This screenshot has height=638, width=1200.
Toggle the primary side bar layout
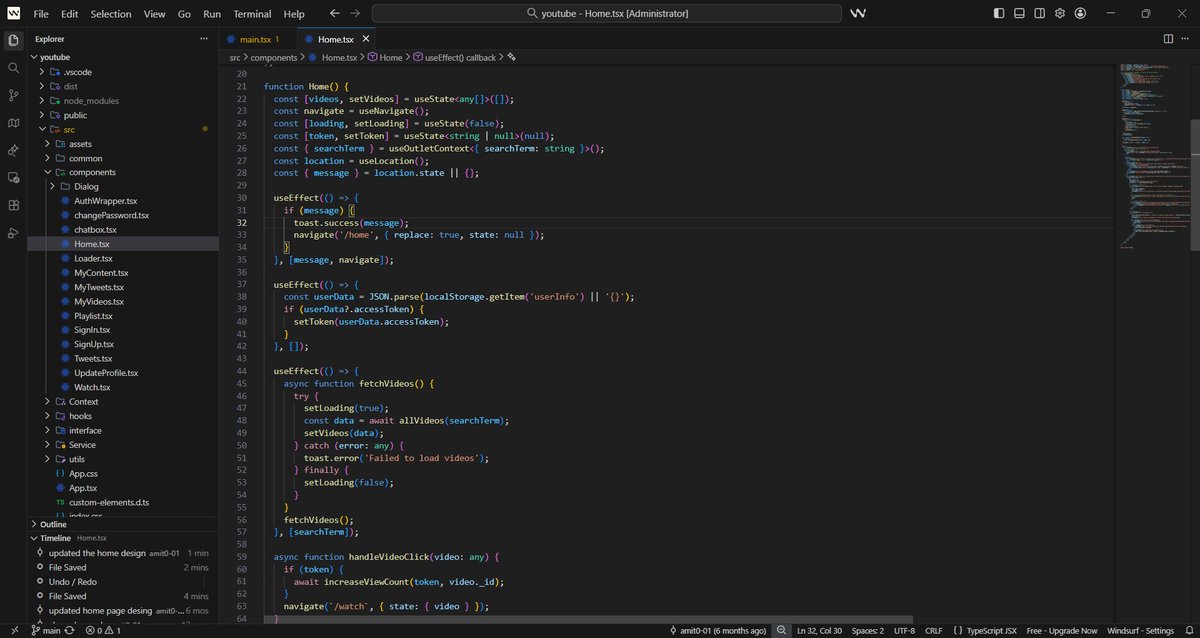click(x=999, y=14)
